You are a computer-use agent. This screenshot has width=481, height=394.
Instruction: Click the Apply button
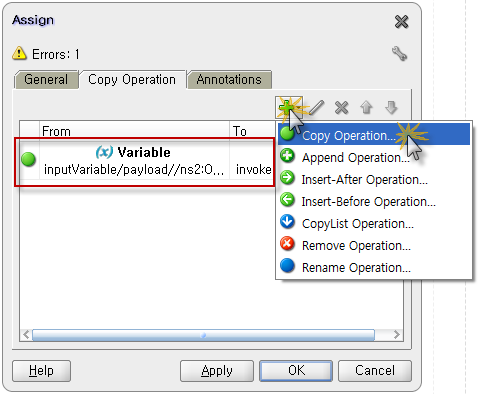click(217, 371)
